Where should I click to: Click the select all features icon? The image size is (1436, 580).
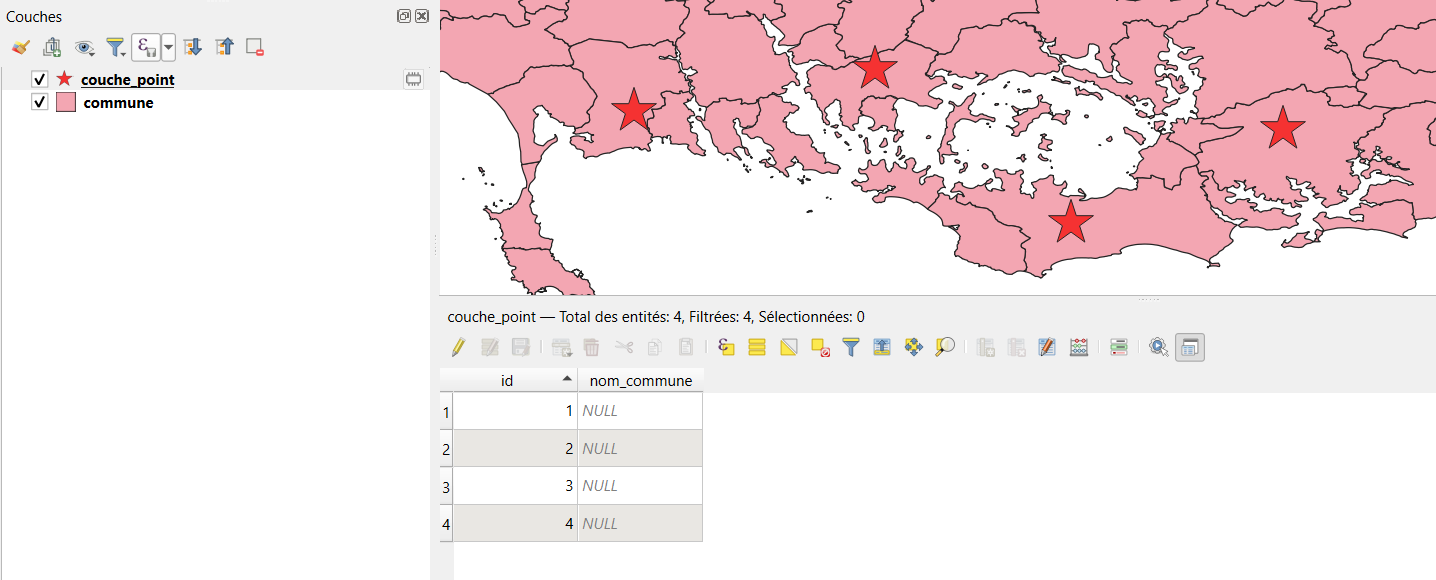tap(757, 347)
